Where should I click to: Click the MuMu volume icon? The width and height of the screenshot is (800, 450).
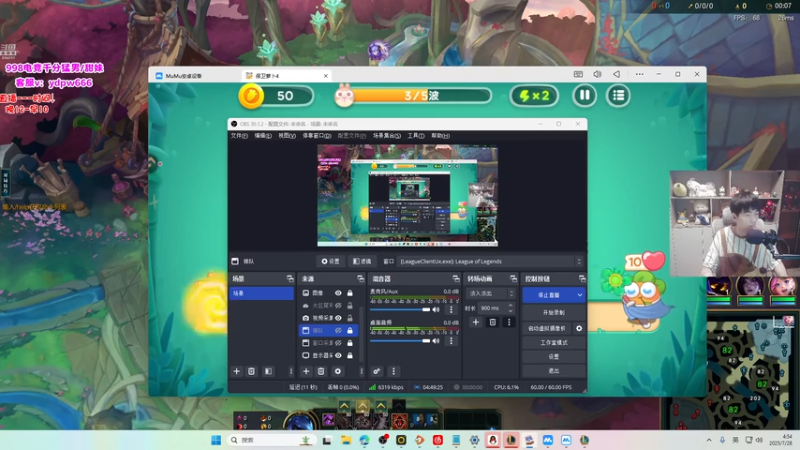[597, 74]
